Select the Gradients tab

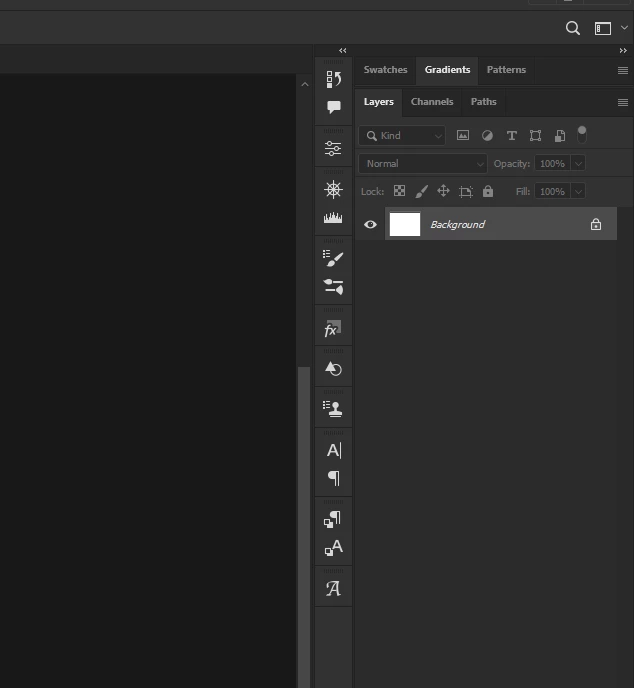pyautogui.click(x=447, y=70)
